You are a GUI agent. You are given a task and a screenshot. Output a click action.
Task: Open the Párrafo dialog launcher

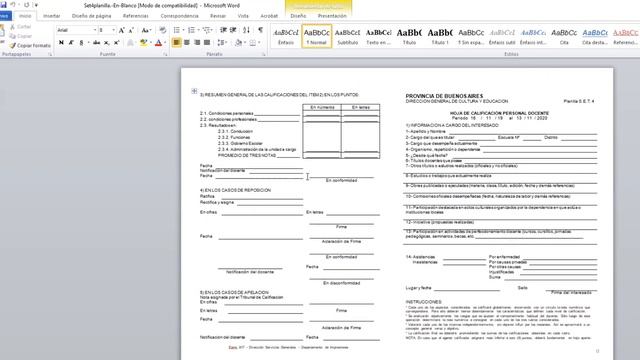click(264, 54)
